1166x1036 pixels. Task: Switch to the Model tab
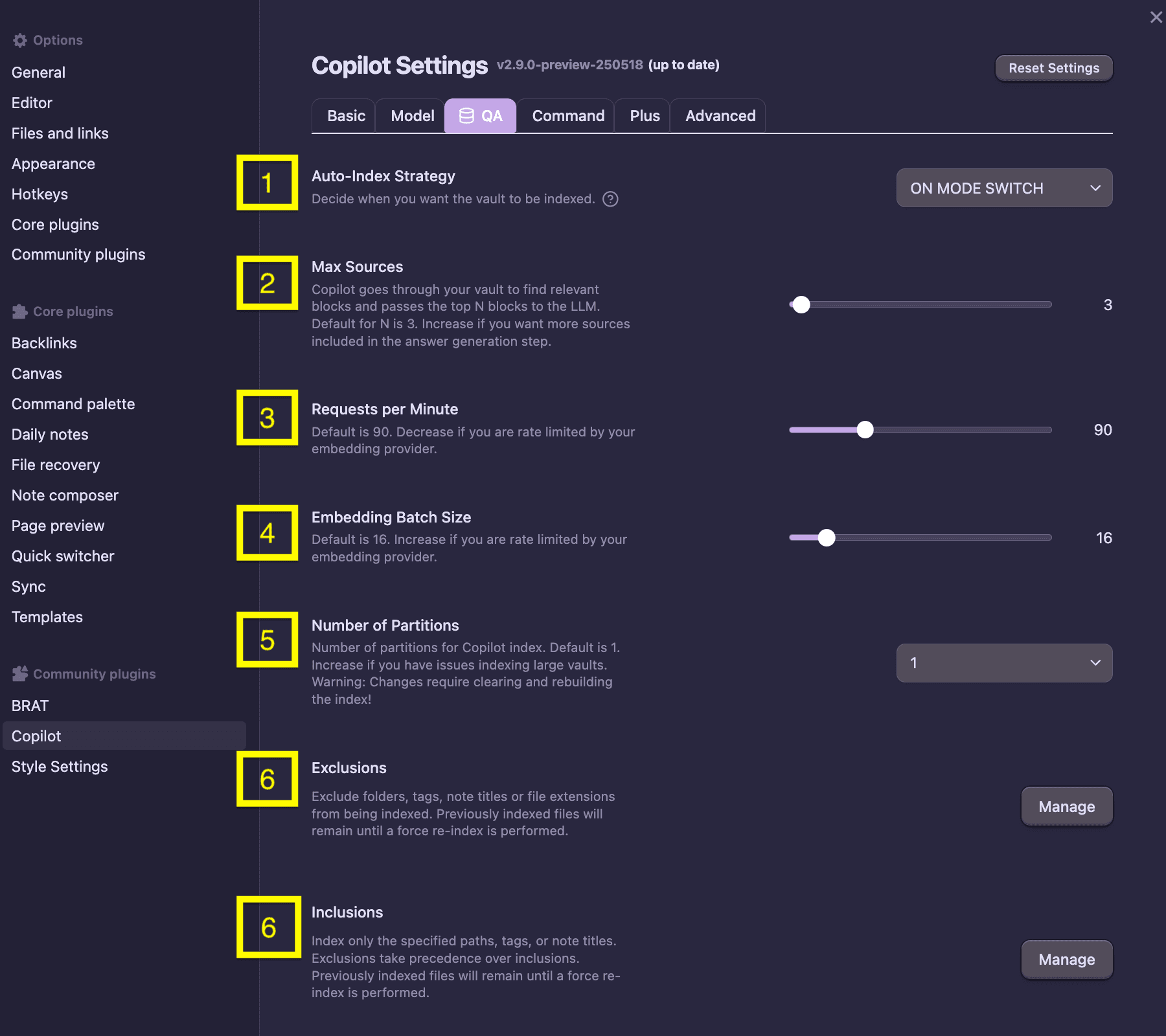pyautogui.click(x=411, y=116)
